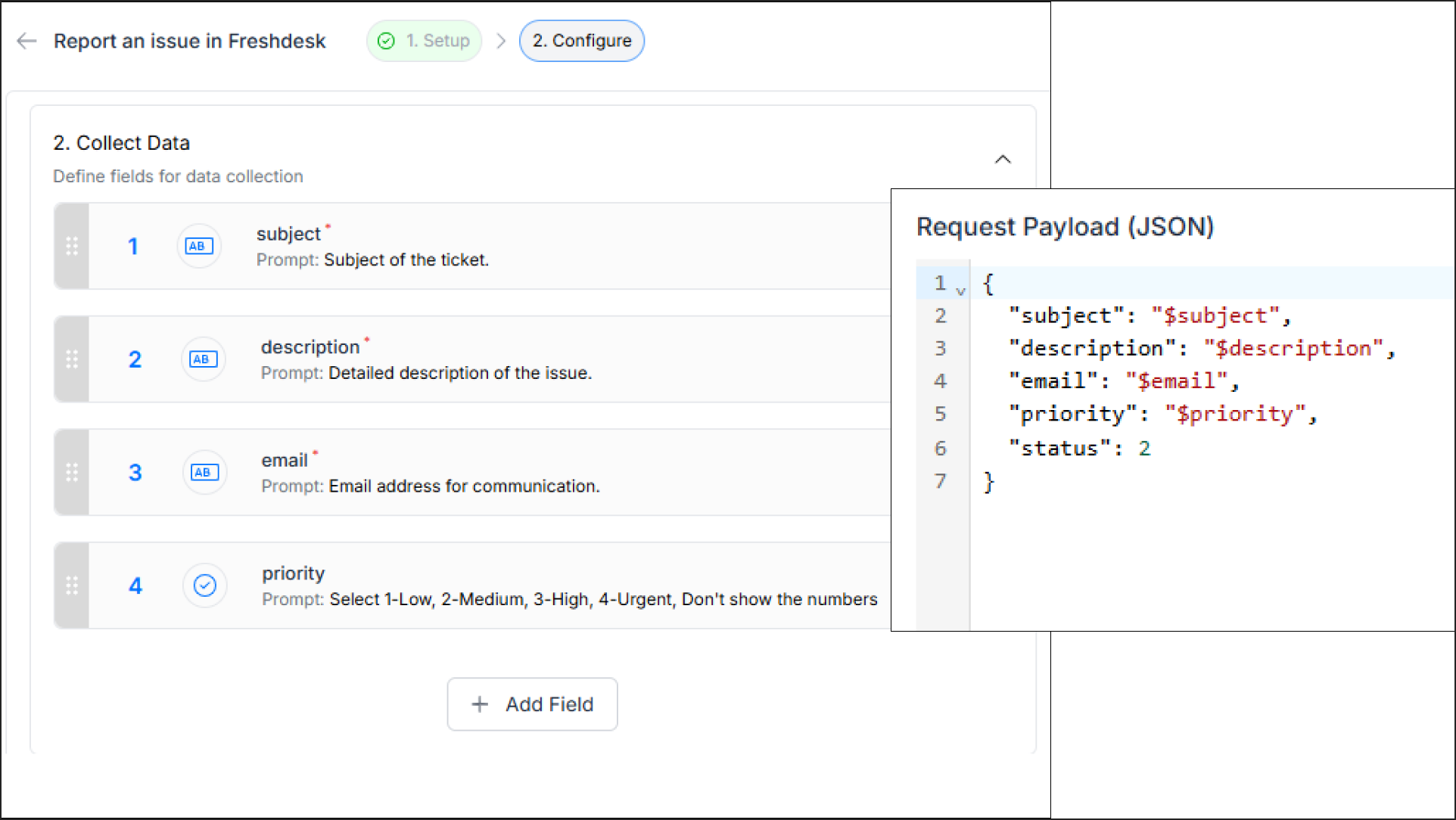Image resolution: width=1456 pixels, height=820 pixels.
Task: Click the selection type icon for priority field
Action: pos(204,585)
